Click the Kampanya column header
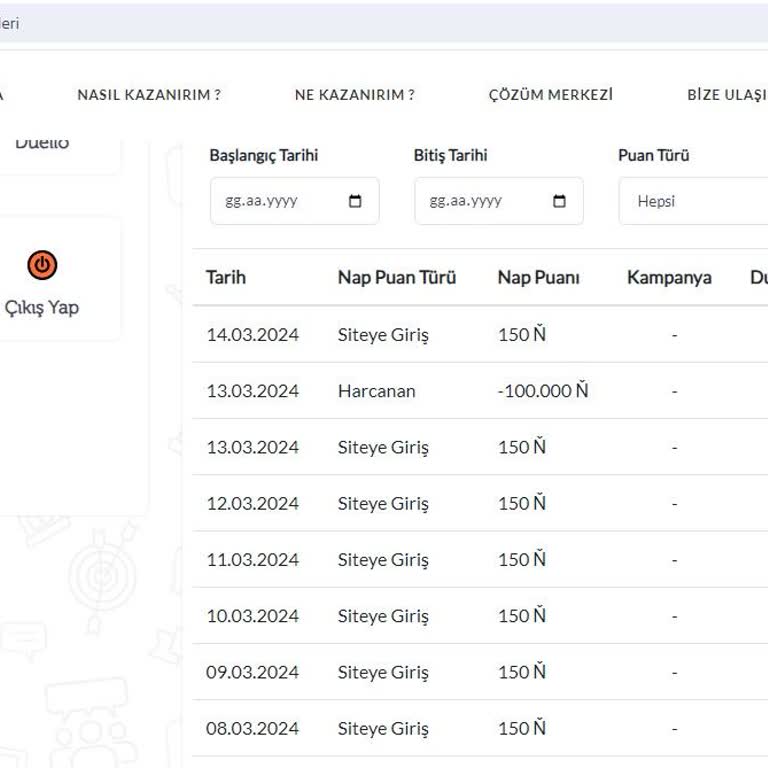This screenshot has width=768, height=768. tap(669, 277)
